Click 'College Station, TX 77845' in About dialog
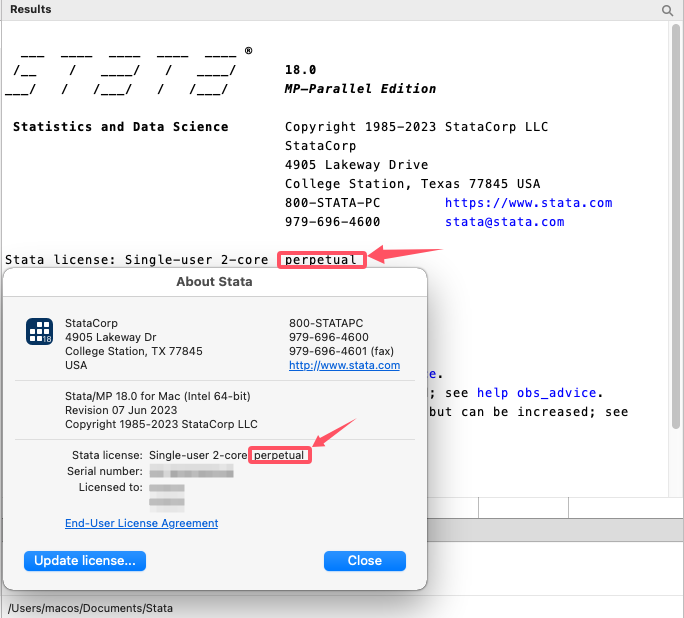Screen dimensions: 684x618 coord(133,352)
